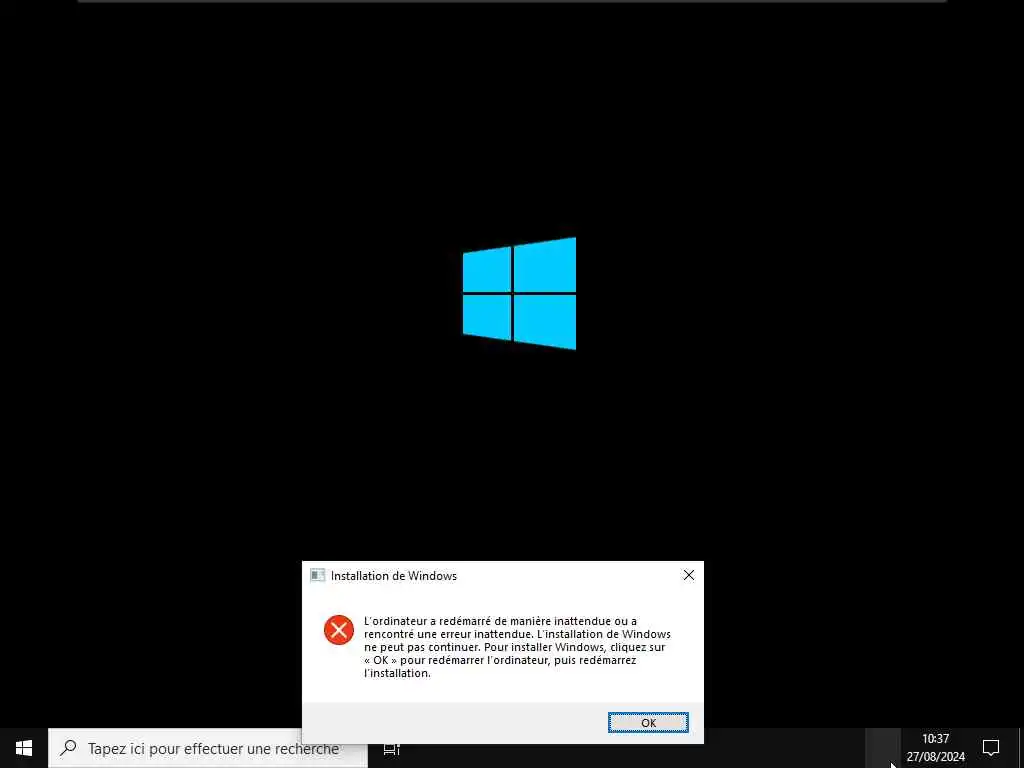Image resolution: width=1024 pixels, height=768 pixels.
Task: Open the notification center icon
Action: 991,748
